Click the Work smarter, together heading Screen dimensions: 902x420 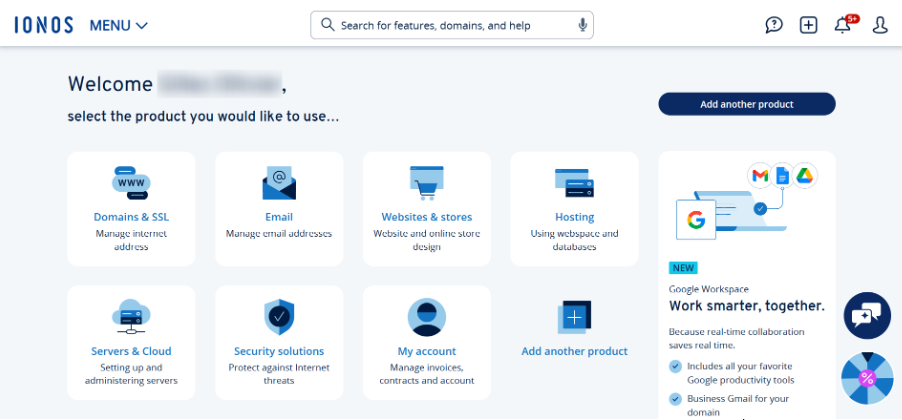coord(747,306)
